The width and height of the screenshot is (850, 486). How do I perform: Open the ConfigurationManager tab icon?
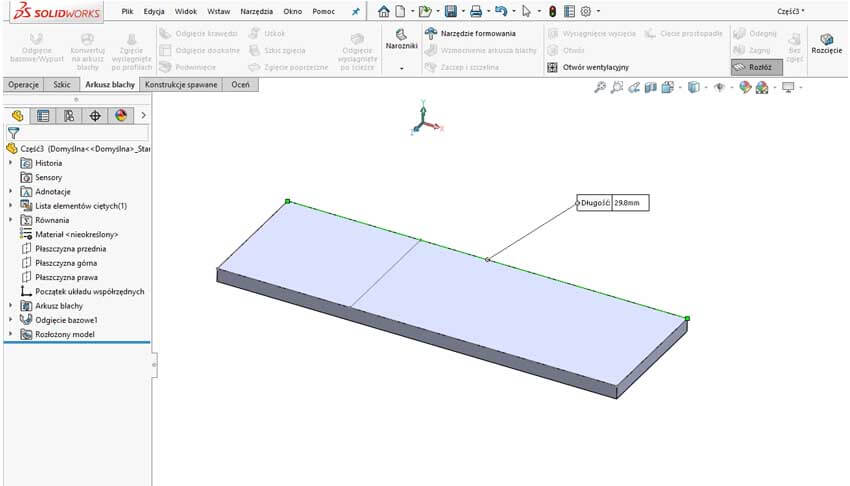click(x=69, y=115)
